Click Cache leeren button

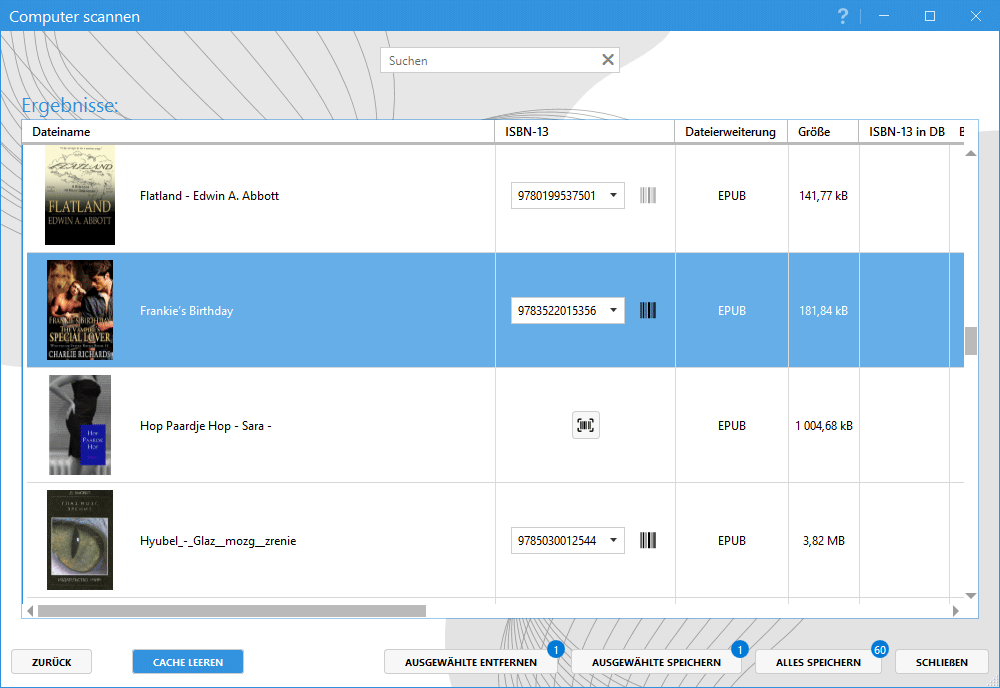tap(187, 662)
